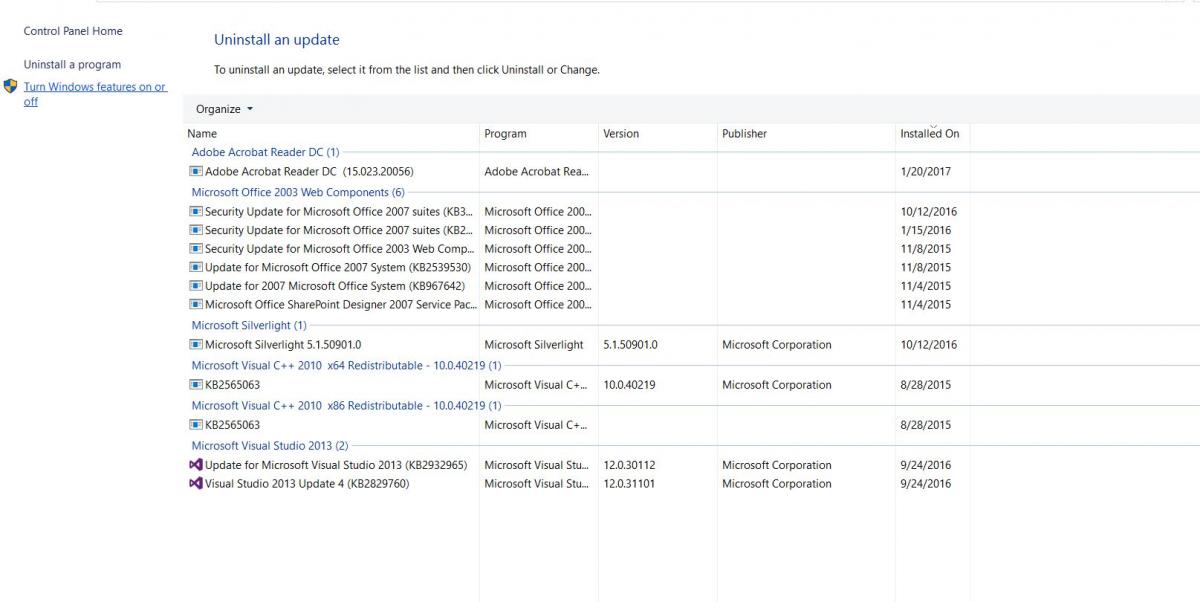Select Adobe Acrobat Reader DC (15.023.20056) update name

309,172
